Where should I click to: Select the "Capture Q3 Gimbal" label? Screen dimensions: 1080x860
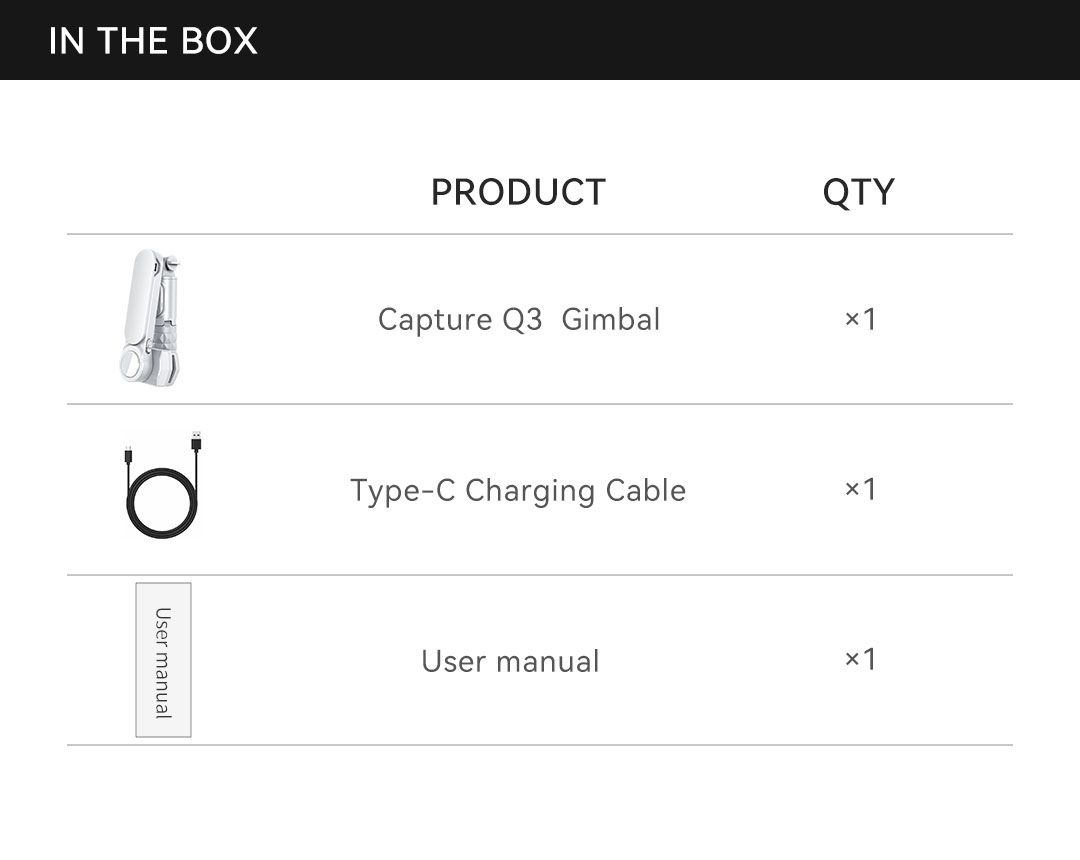pyautogui.click(x=519, y=320)
